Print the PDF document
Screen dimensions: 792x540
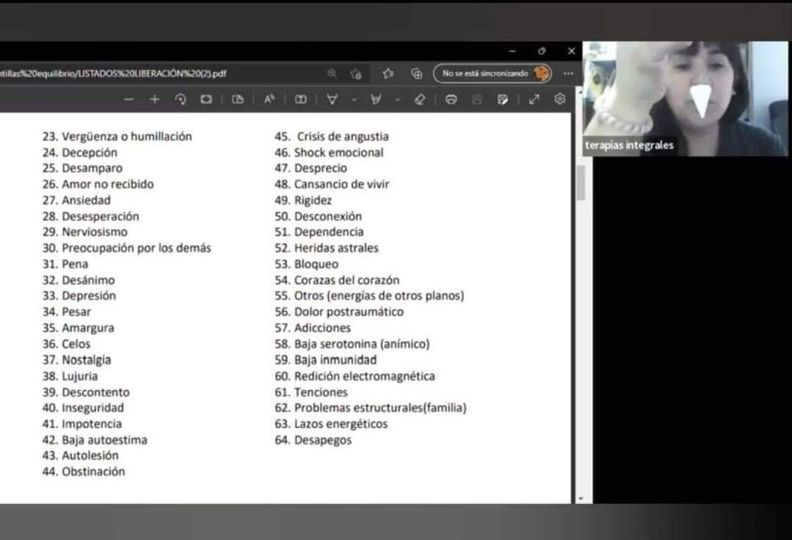pos(451,99)
